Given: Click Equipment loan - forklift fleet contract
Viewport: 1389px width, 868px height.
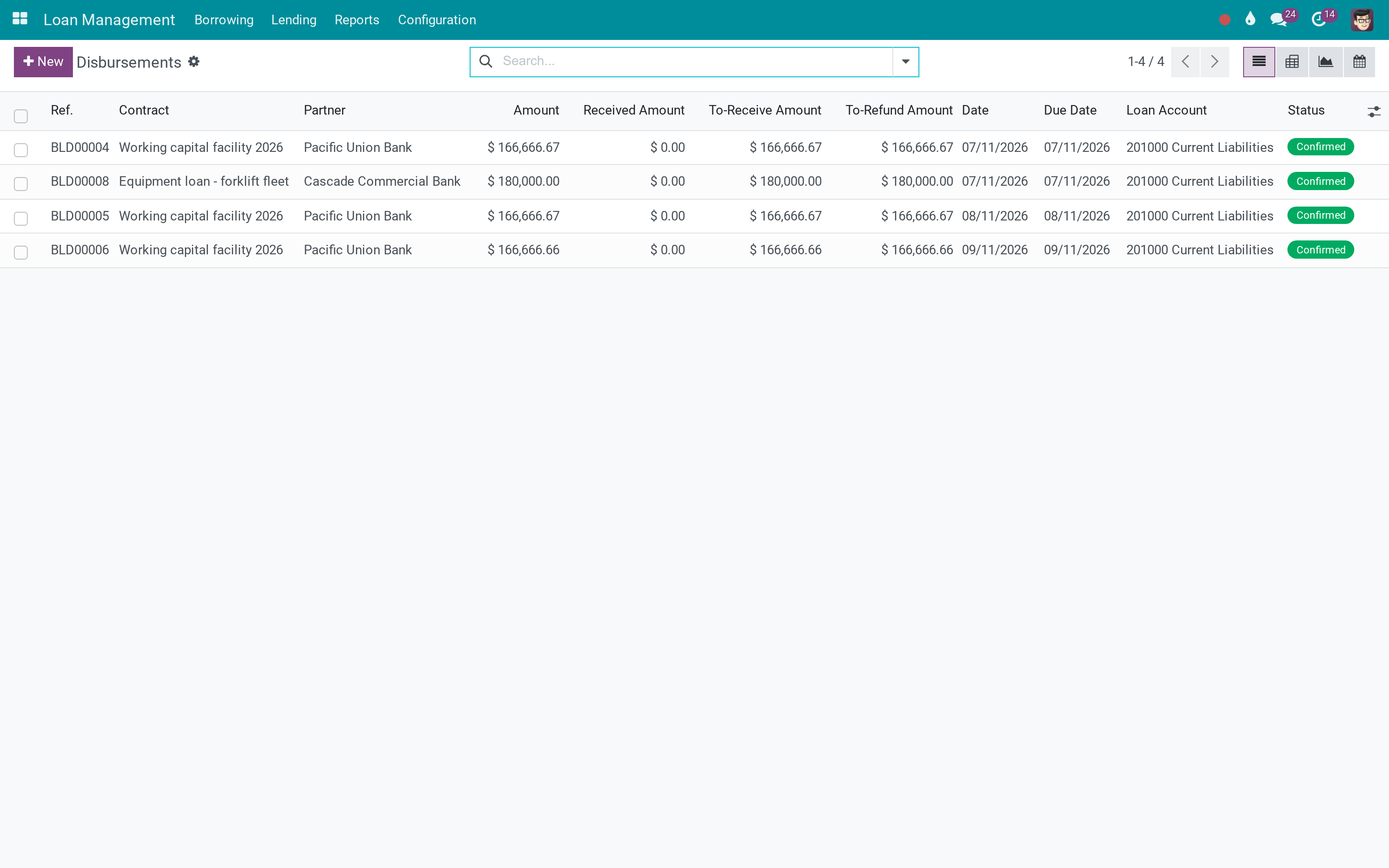Looking at the screenshot, I should click(x=204, y=181).
